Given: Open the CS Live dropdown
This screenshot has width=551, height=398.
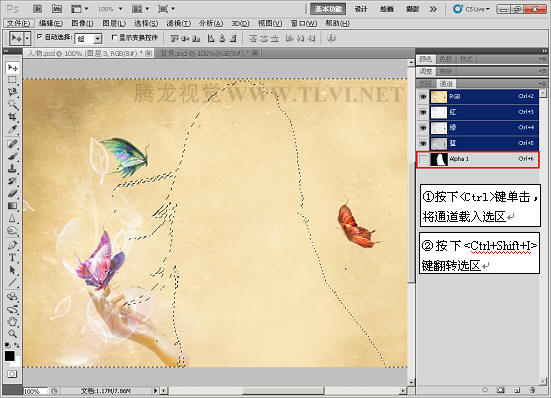Looking at the screenshot, I should click(x=471, y=9).
